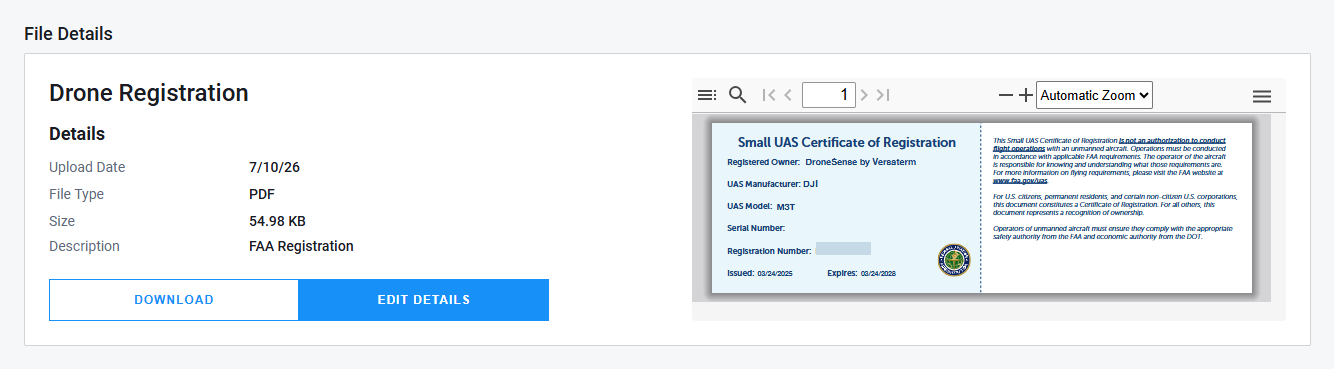Click the redacted Registration Number field
This screenshot has height=369, width=1334.
click(x=843, y=249)
